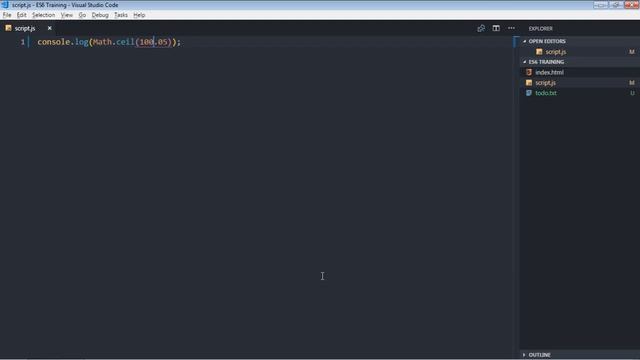The height and width of the screenshot is (360, 640).
Task: Click the Explorer panel title
Action: coord(540,29)
